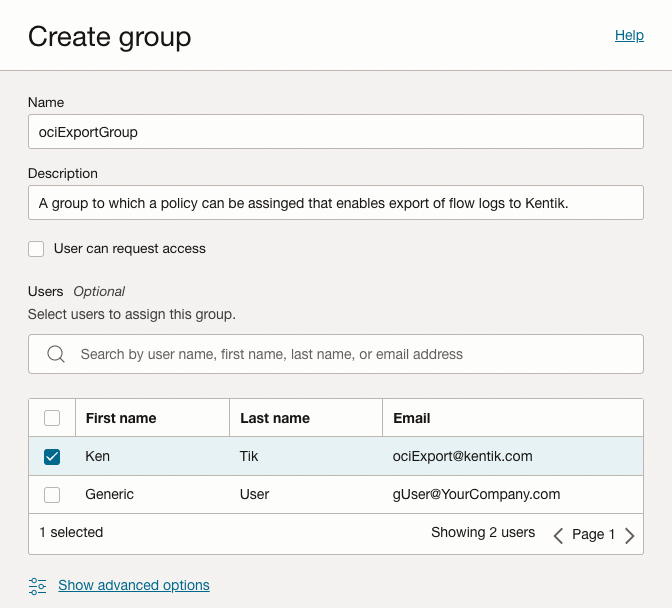
Task: Toggle the select all users checkbox
Action: point(52,418)
